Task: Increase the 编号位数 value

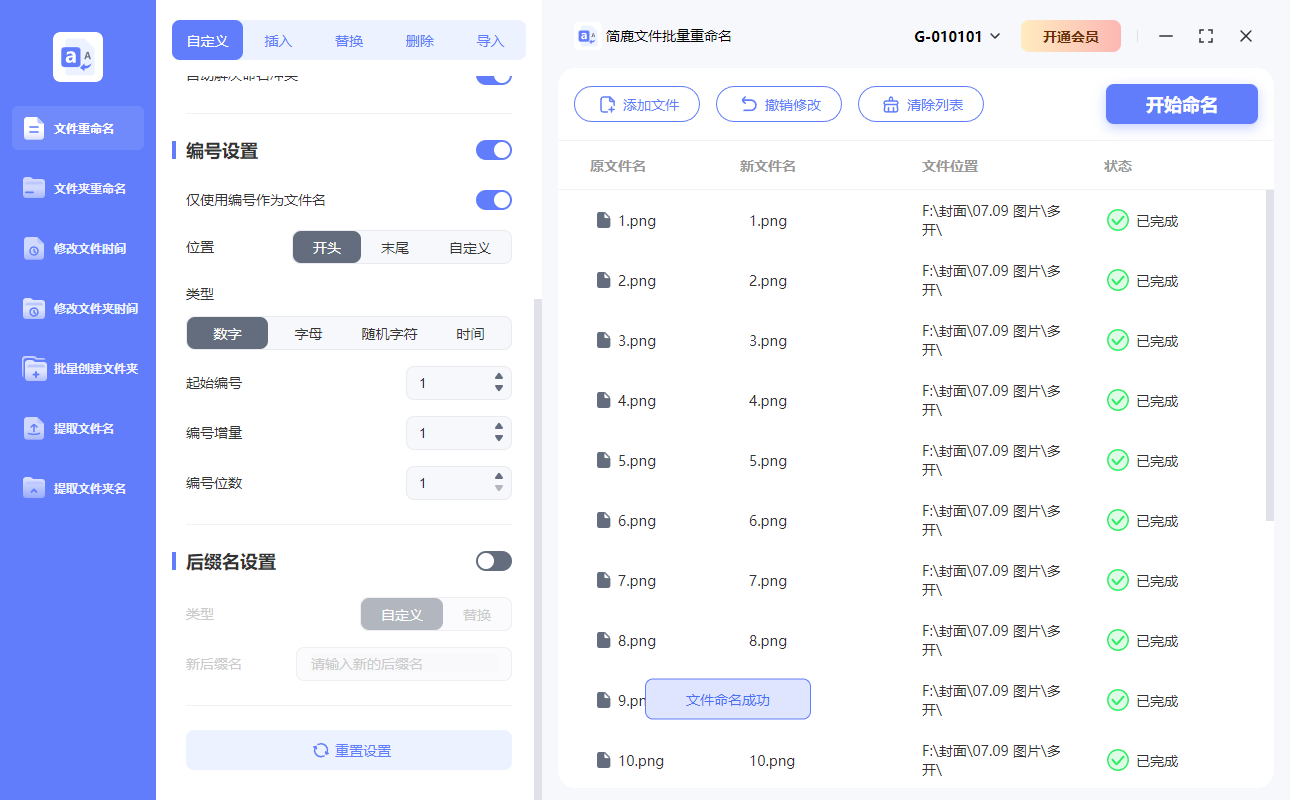Action: (x=499, y=477)
